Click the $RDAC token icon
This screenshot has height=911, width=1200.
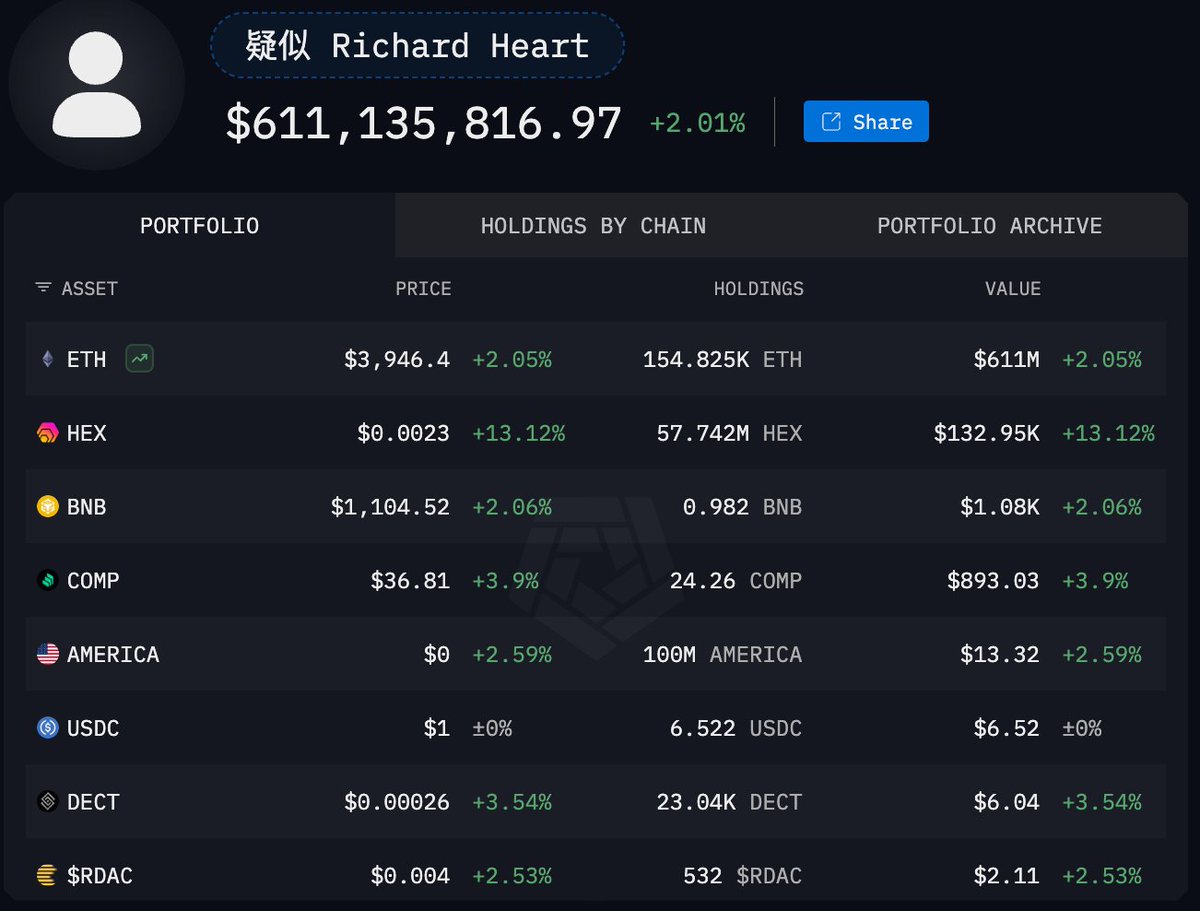tap(47, 876)
